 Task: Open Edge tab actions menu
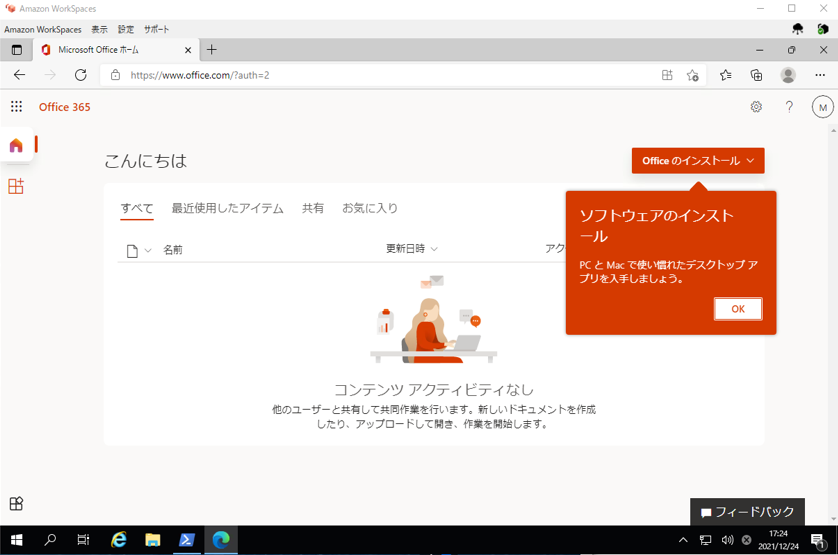(17, 50)
